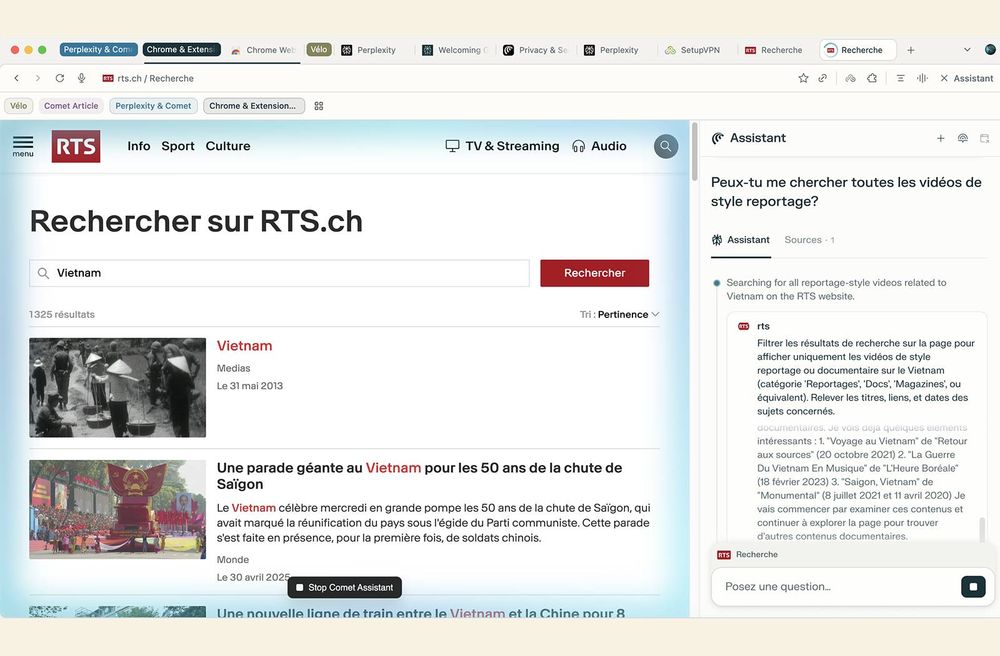Select the Vélo tab group label
The width and height of the screenshot is (1000, 656).
319,49
